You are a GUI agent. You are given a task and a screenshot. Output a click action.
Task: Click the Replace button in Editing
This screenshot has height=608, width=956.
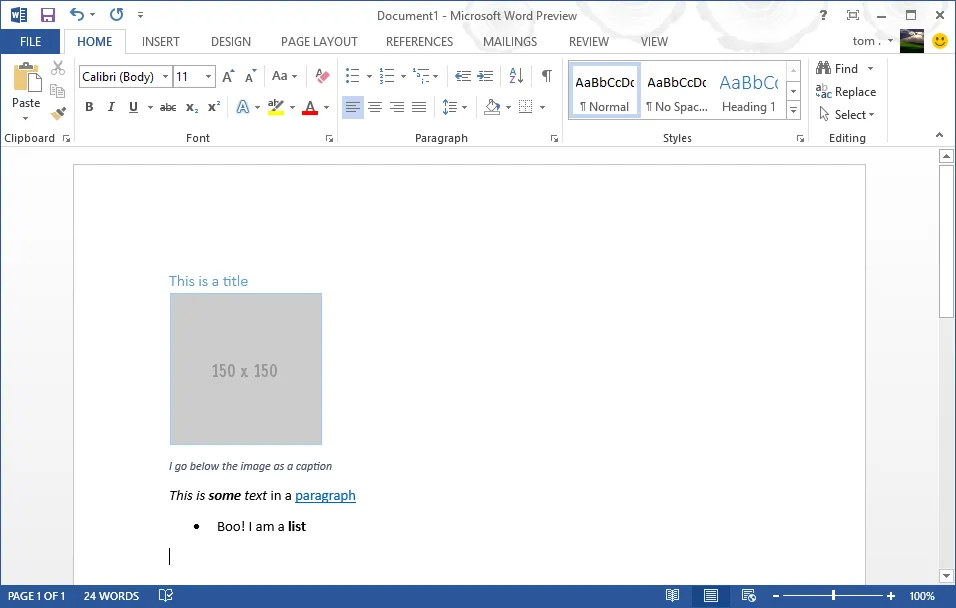pos(846,92)
